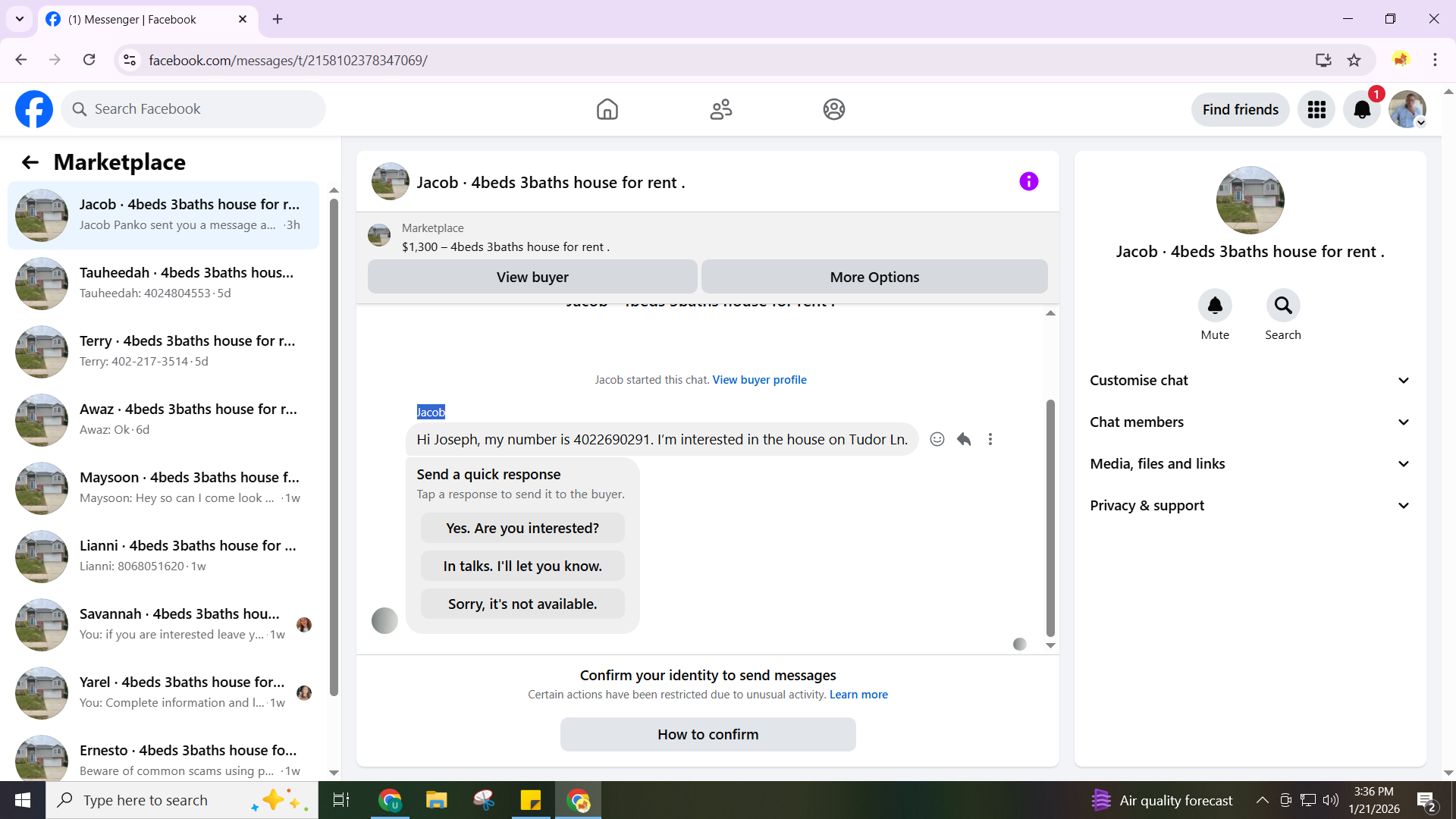Search within the conversation via magnifier icon

(x=1282, y=306)
